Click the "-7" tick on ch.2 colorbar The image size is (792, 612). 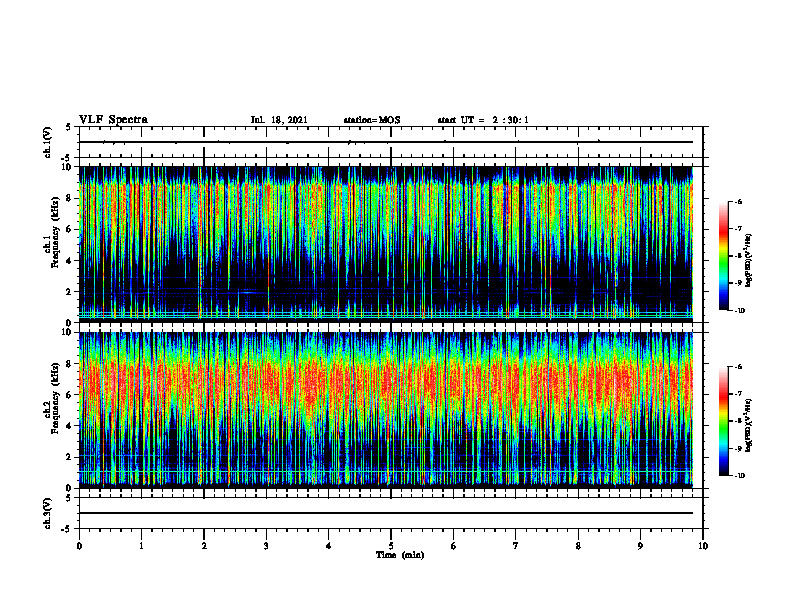(x=738, y=394)
